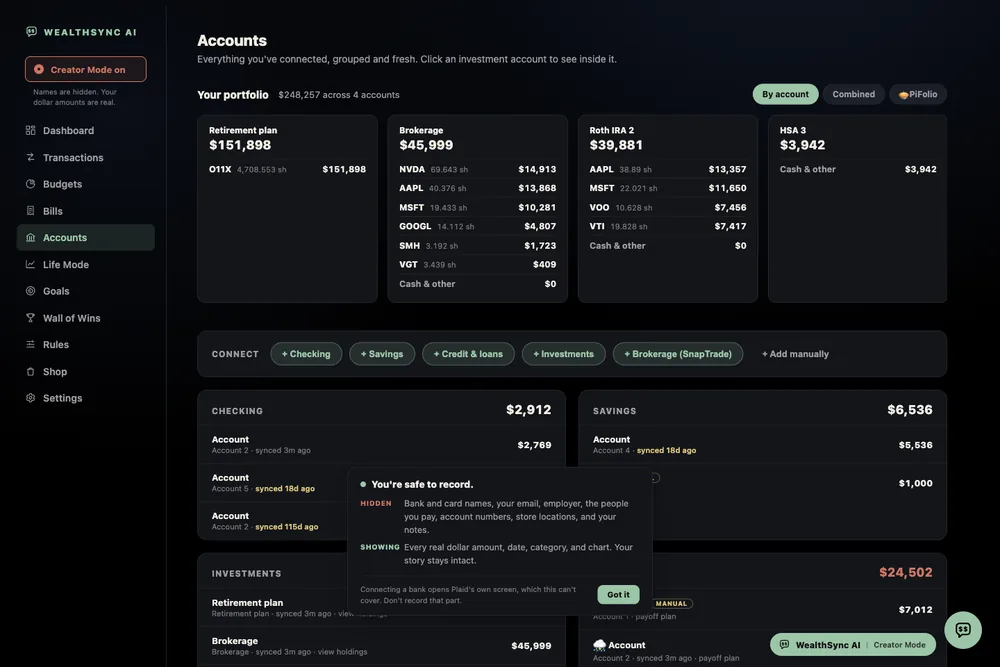The image size is (1000, 667).
Task: Click the $2,912 checking total
Action: 528,409
